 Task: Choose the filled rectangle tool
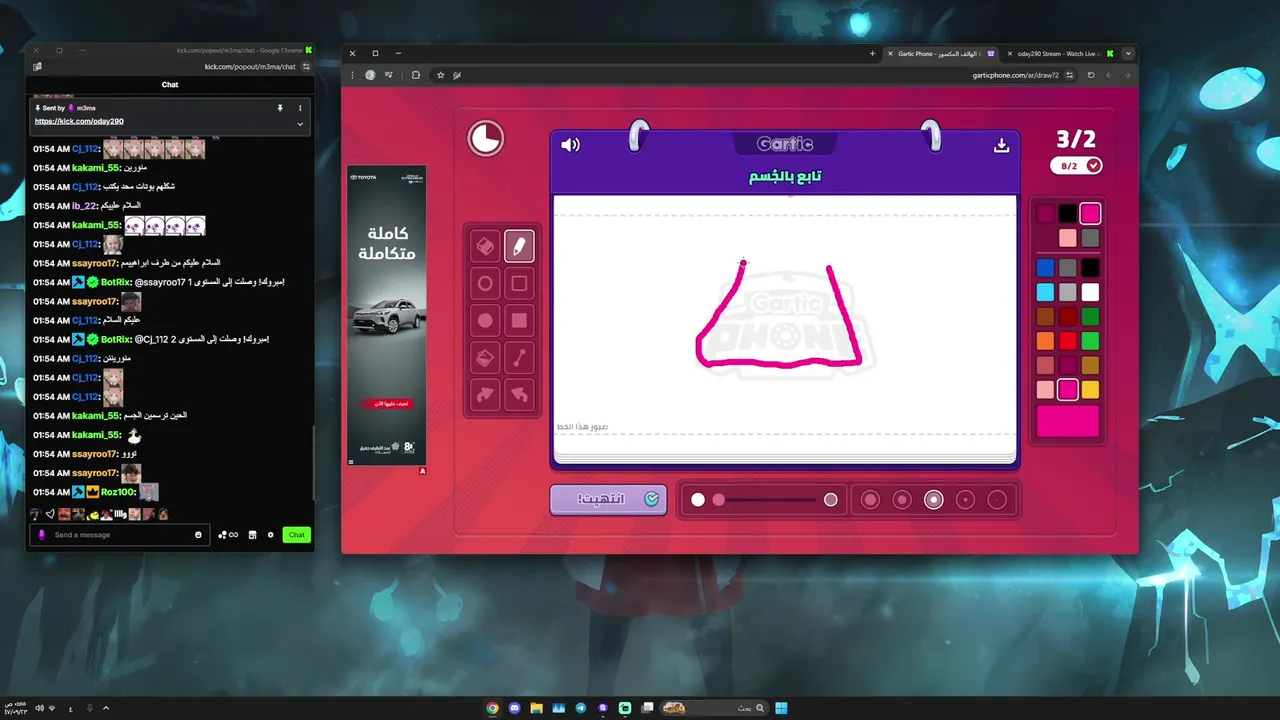point(519,321)
